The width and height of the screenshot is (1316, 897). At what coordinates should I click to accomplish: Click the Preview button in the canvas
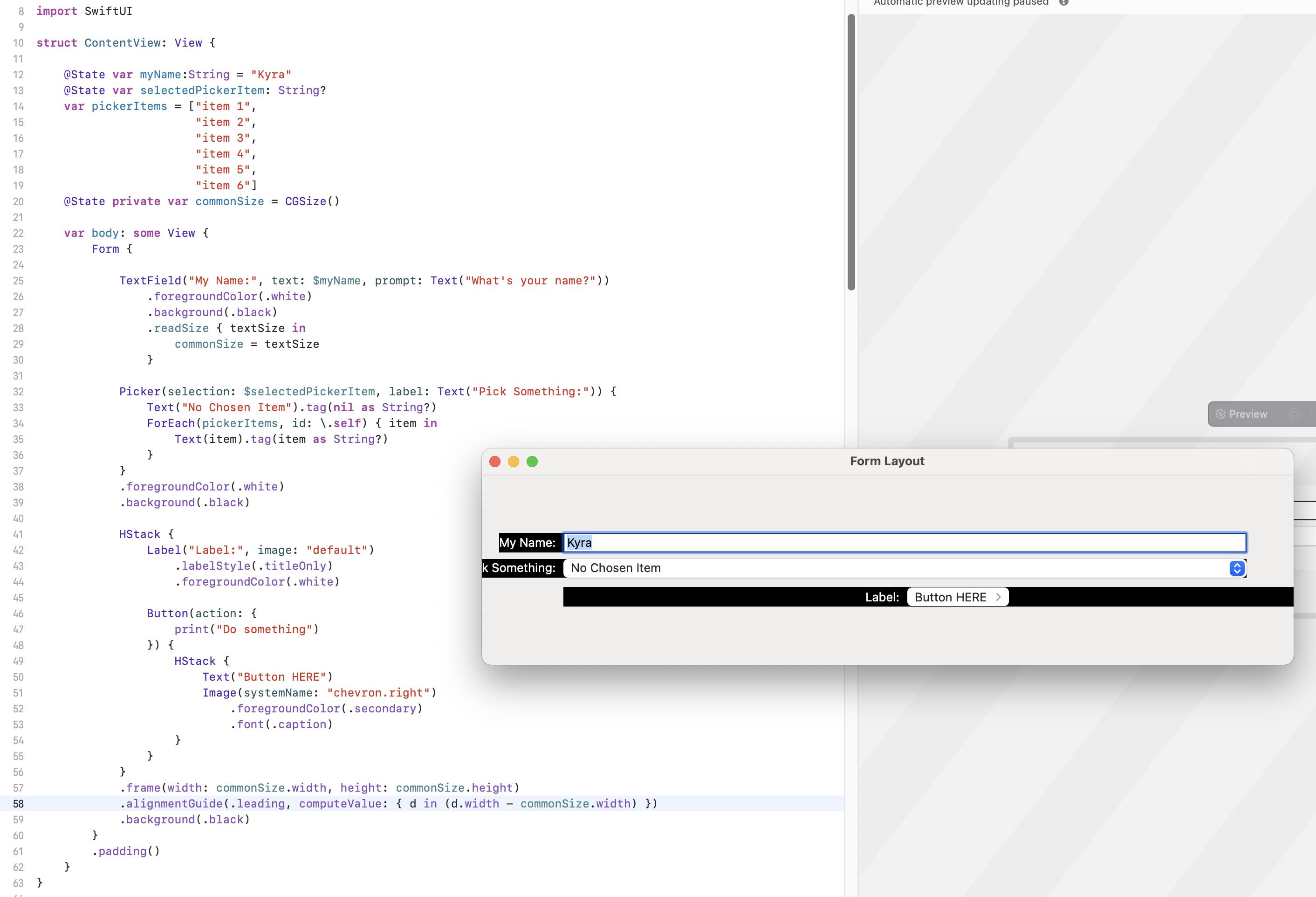point(1241,414)
